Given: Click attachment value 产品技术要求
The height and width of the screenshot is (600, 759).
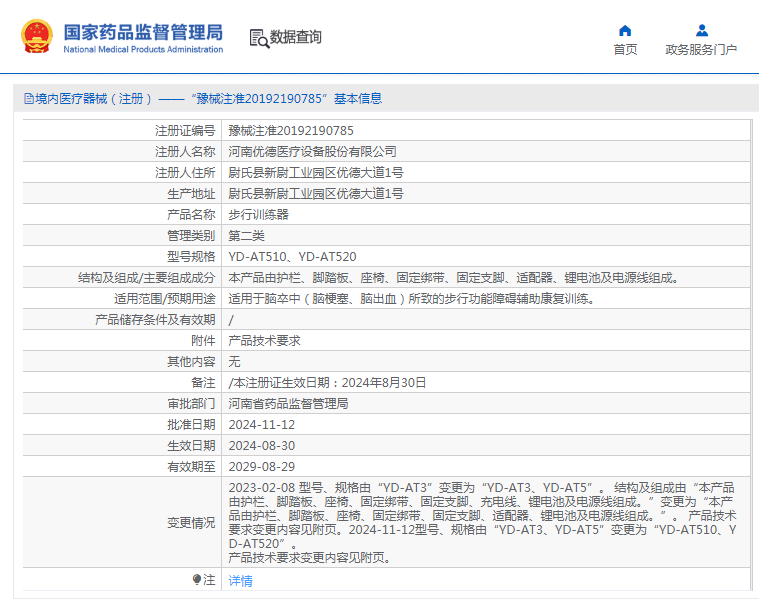Looking at the screenshot, I should pyautogui.click(x=264, y=341).
